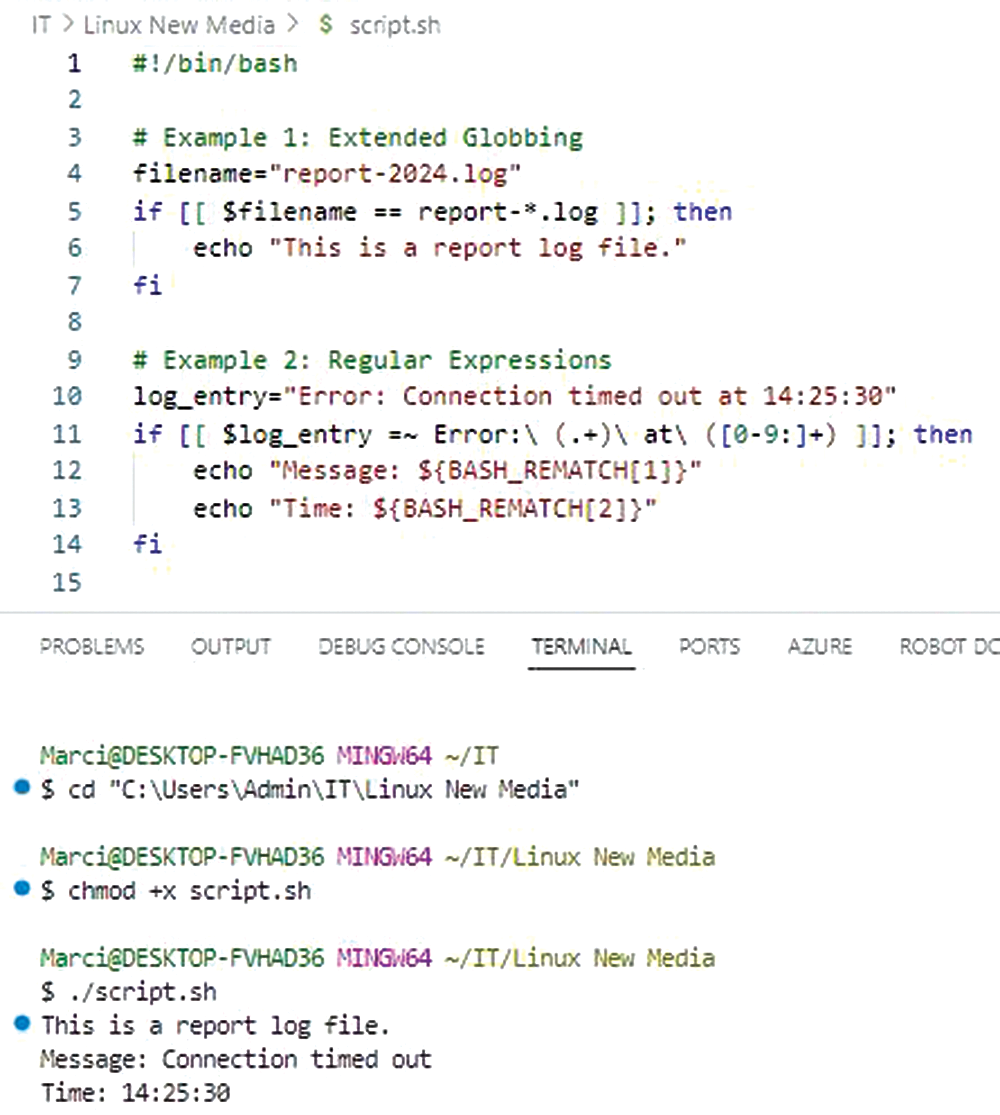
Task: Click line number 1 in the gutter
Action: [x=75, y=63]
